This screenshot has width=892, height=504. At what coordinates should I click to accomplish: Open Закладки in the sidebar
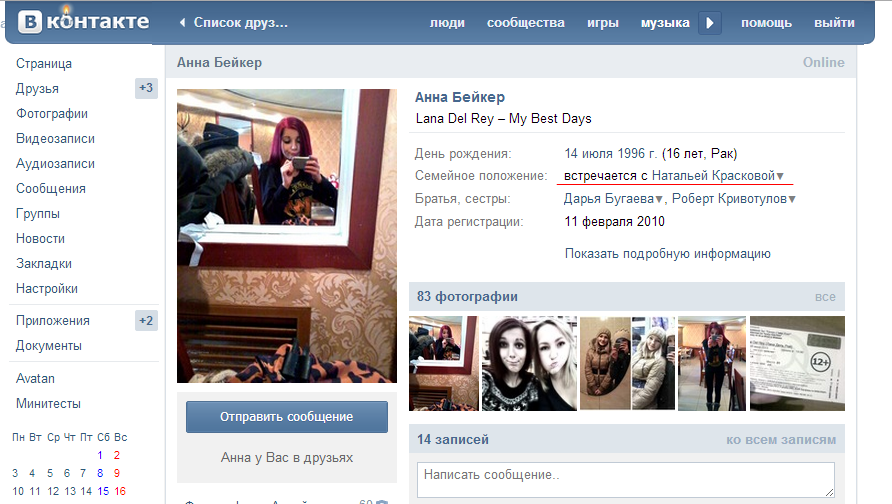44,264
